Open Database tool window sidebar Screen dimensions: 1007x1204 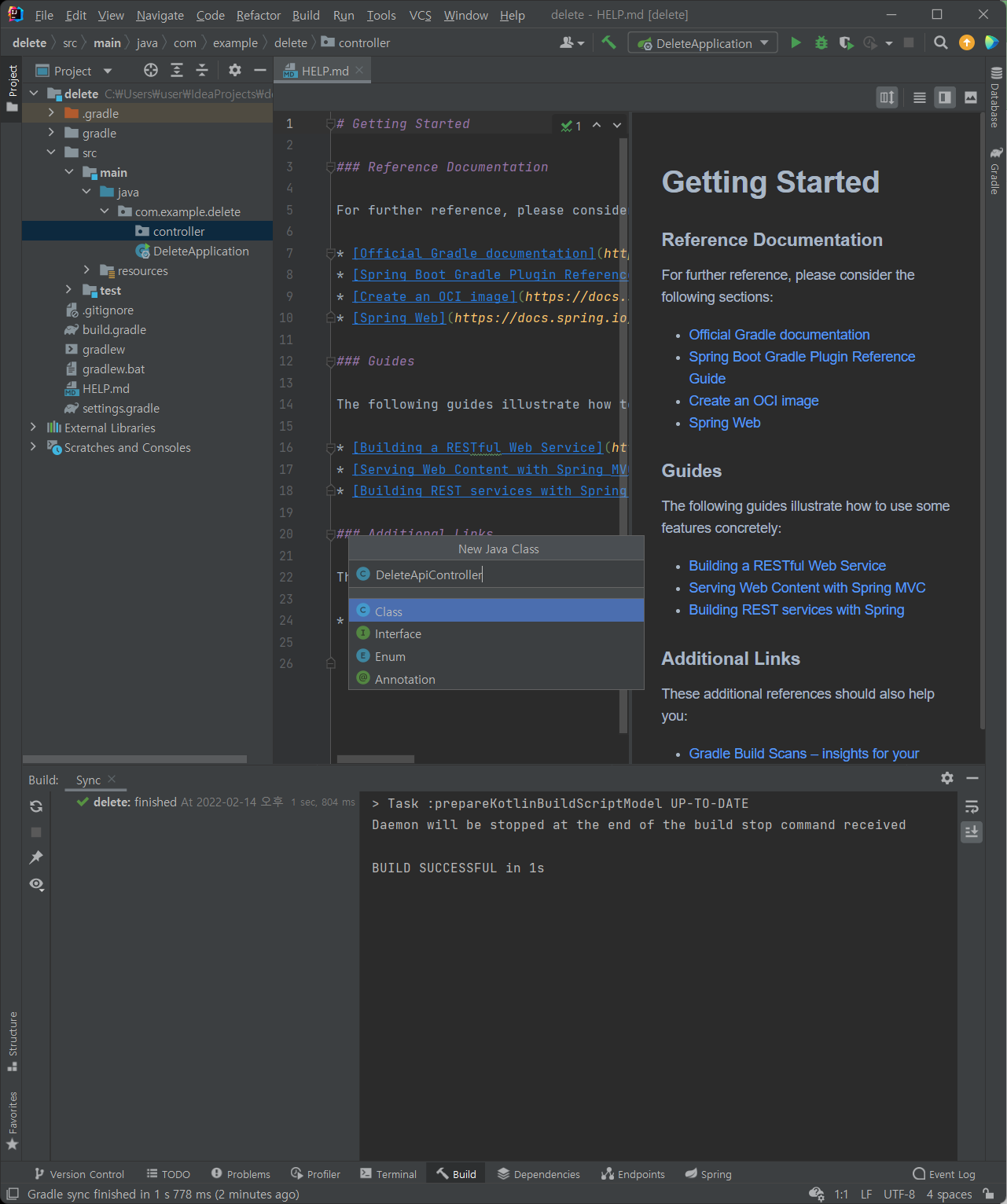pos(995,97)
